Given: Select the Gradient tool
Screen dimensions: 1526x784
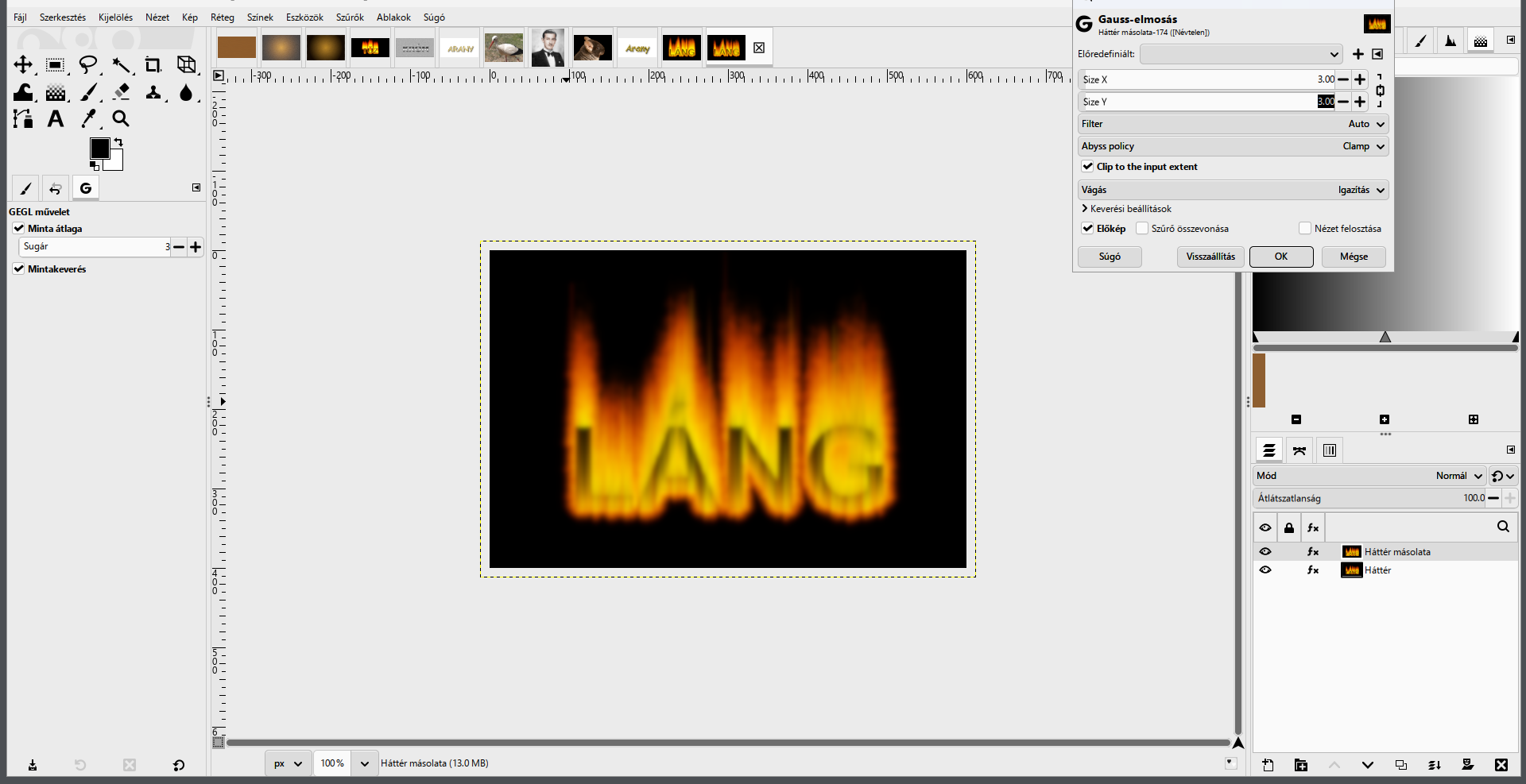Looking at the screenshot, I should tap(55, 92).
